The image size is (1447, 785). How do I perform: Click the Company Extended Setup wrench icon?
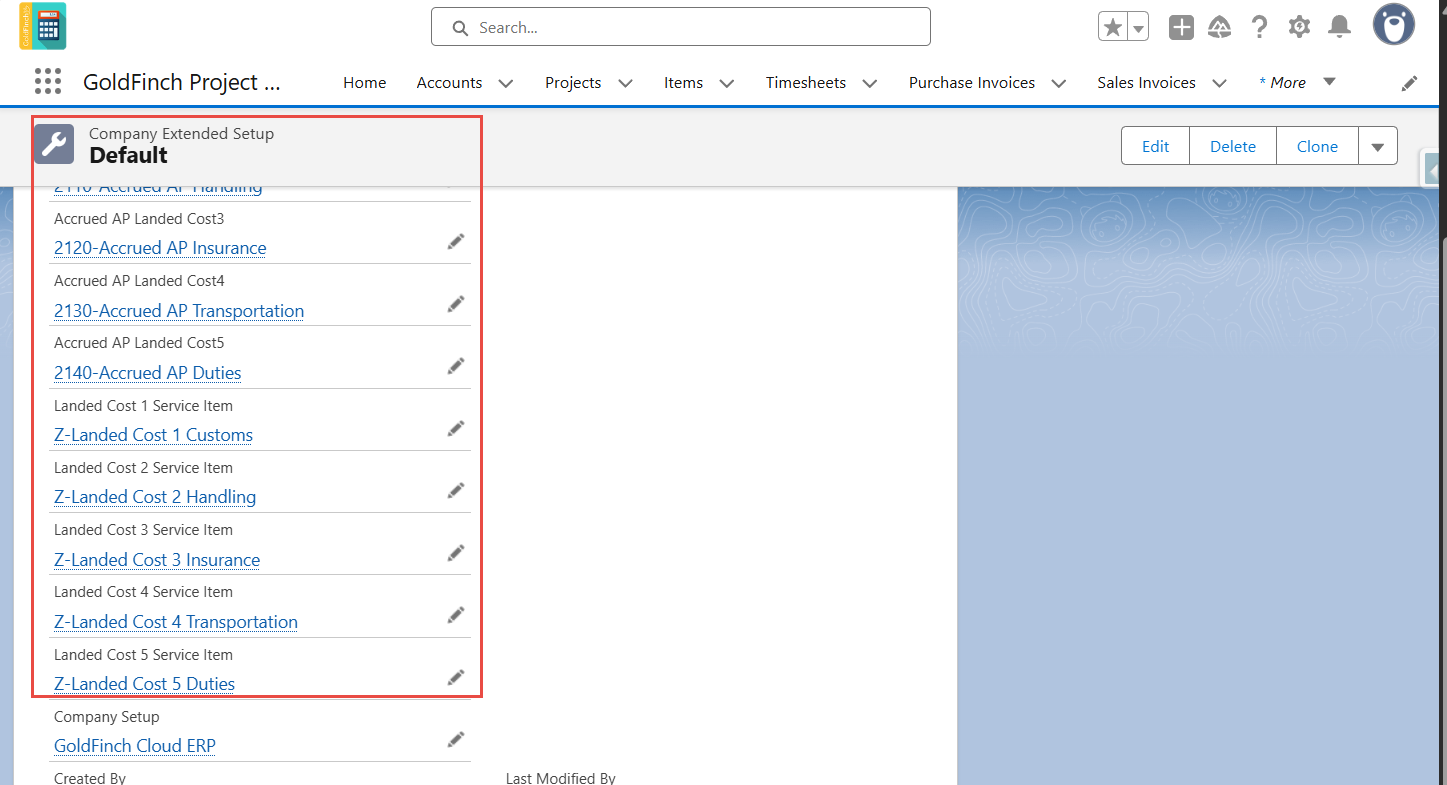point(54,144)
